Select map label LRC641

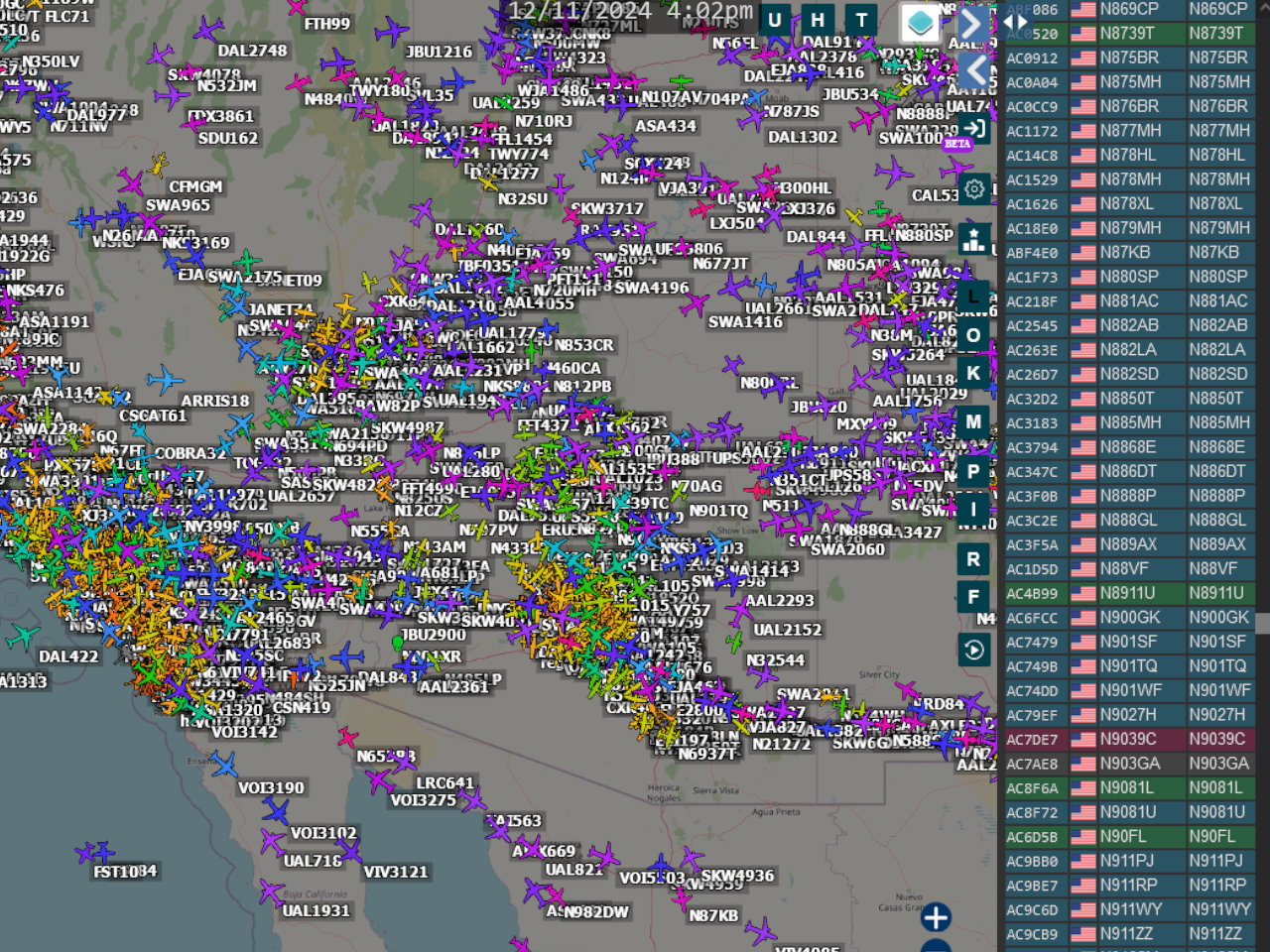(445, 782)
